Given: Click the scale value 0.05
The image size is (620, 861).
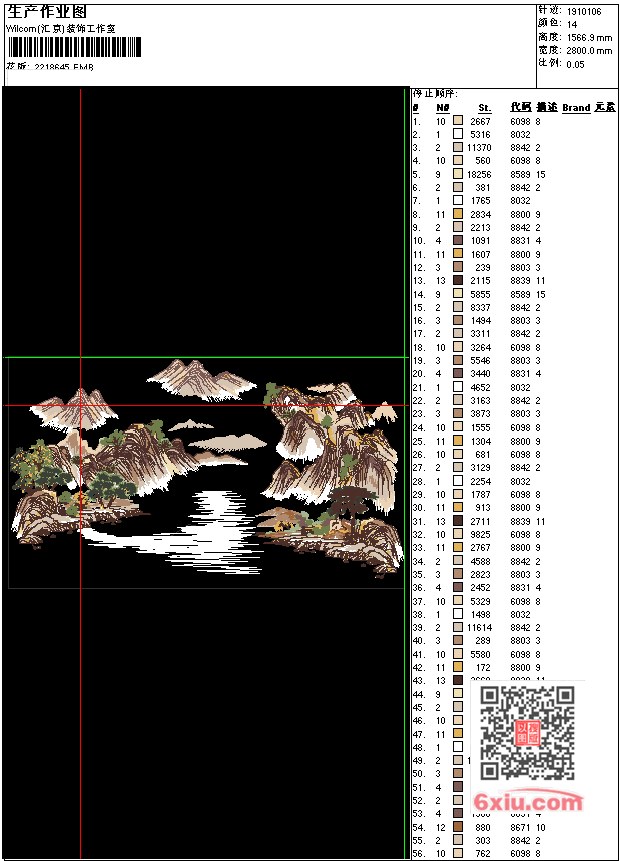Looking at the screenshot, I should pyautogui.click(x=576, y=64).
